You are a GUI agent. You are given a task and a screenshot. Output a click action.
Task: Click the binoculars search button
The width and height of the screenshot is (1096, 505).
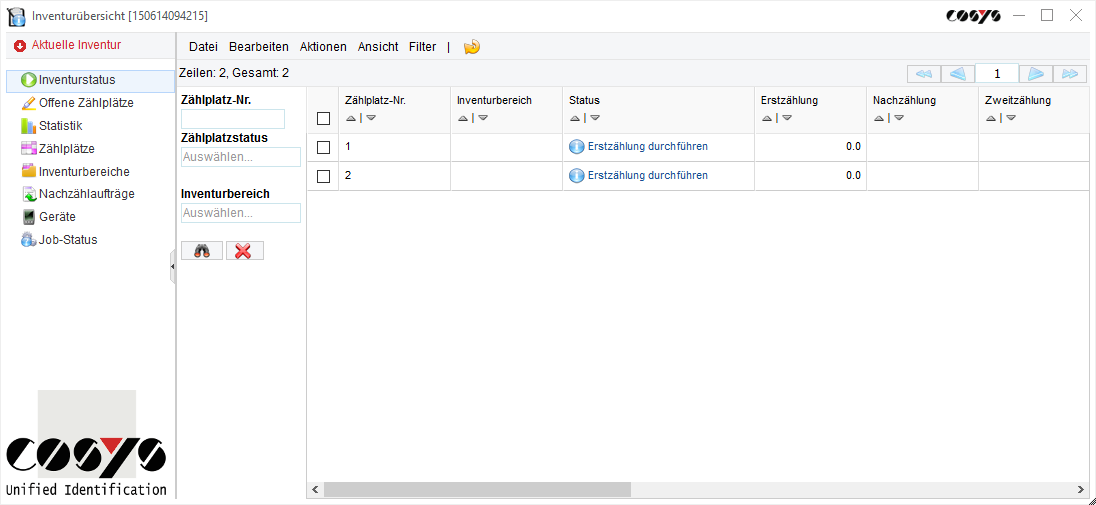(202, 251)
